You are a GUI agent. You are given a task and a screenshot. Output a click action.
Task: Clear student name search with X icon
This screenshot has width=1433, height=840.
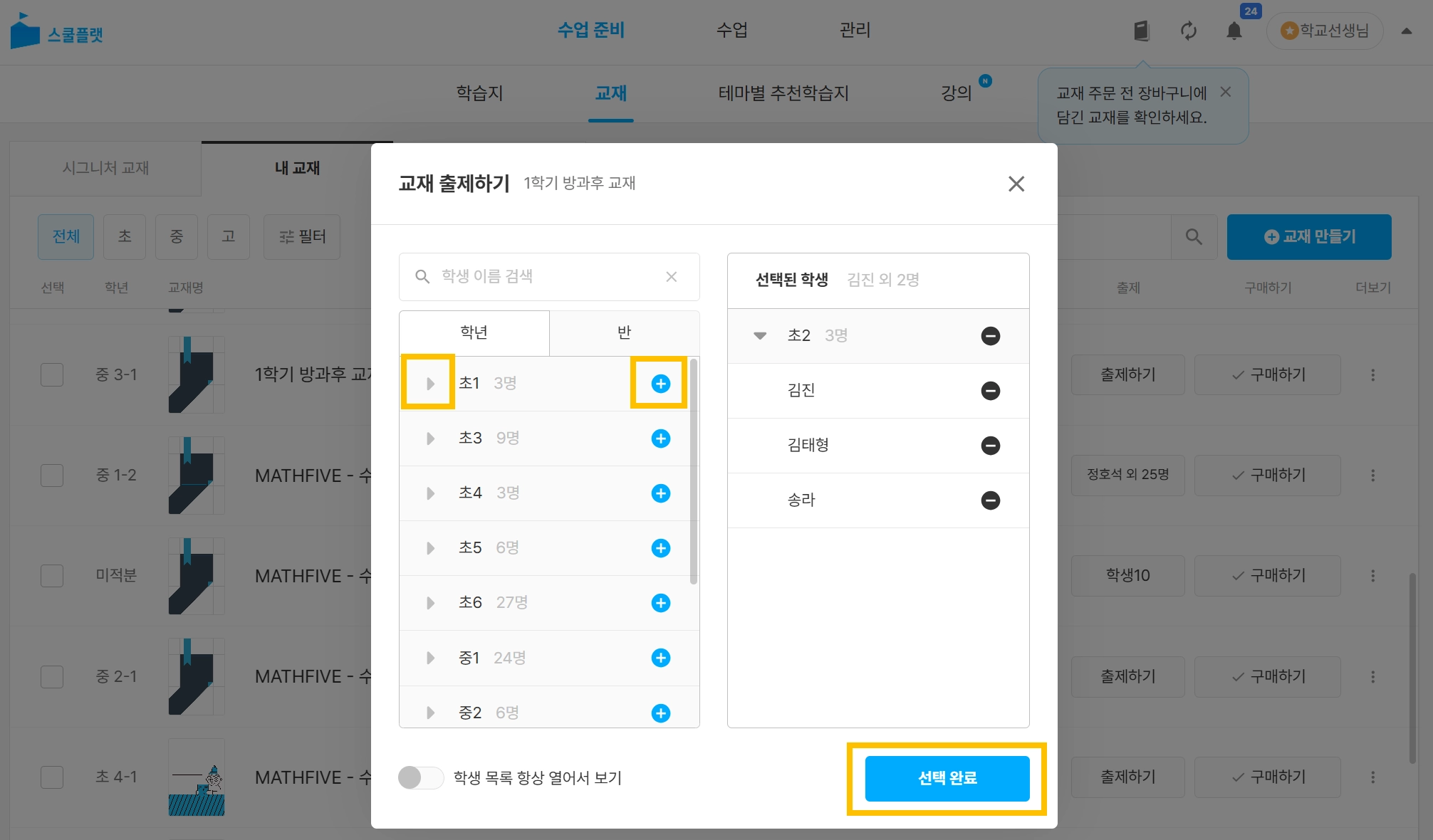(671, 277)
